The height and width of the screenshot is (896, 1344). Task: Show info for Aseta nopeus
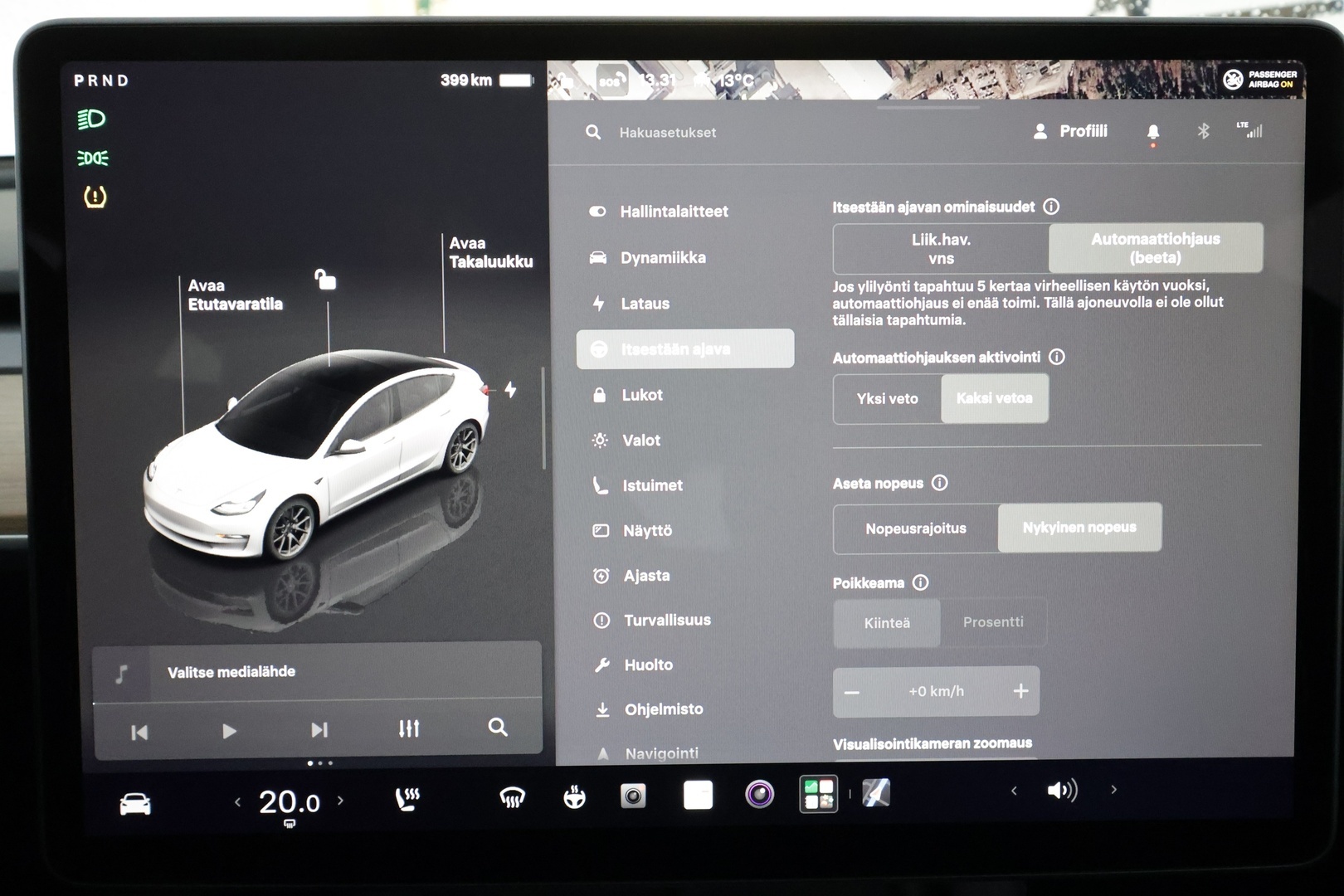(939, 483)
